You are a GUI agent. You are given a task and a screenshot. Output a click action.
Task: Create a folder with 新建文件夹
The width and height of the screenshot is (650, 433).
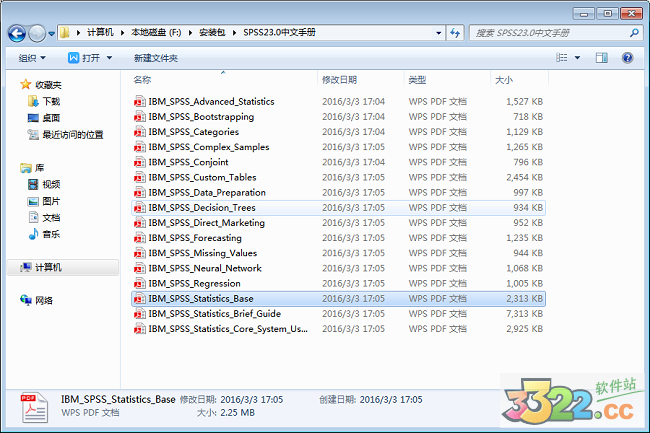[156, 58]
